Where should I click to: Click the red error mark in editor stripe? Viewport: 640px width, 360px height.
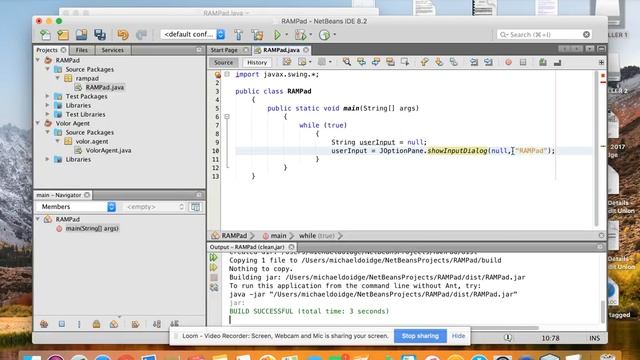[x=602, y=82]
